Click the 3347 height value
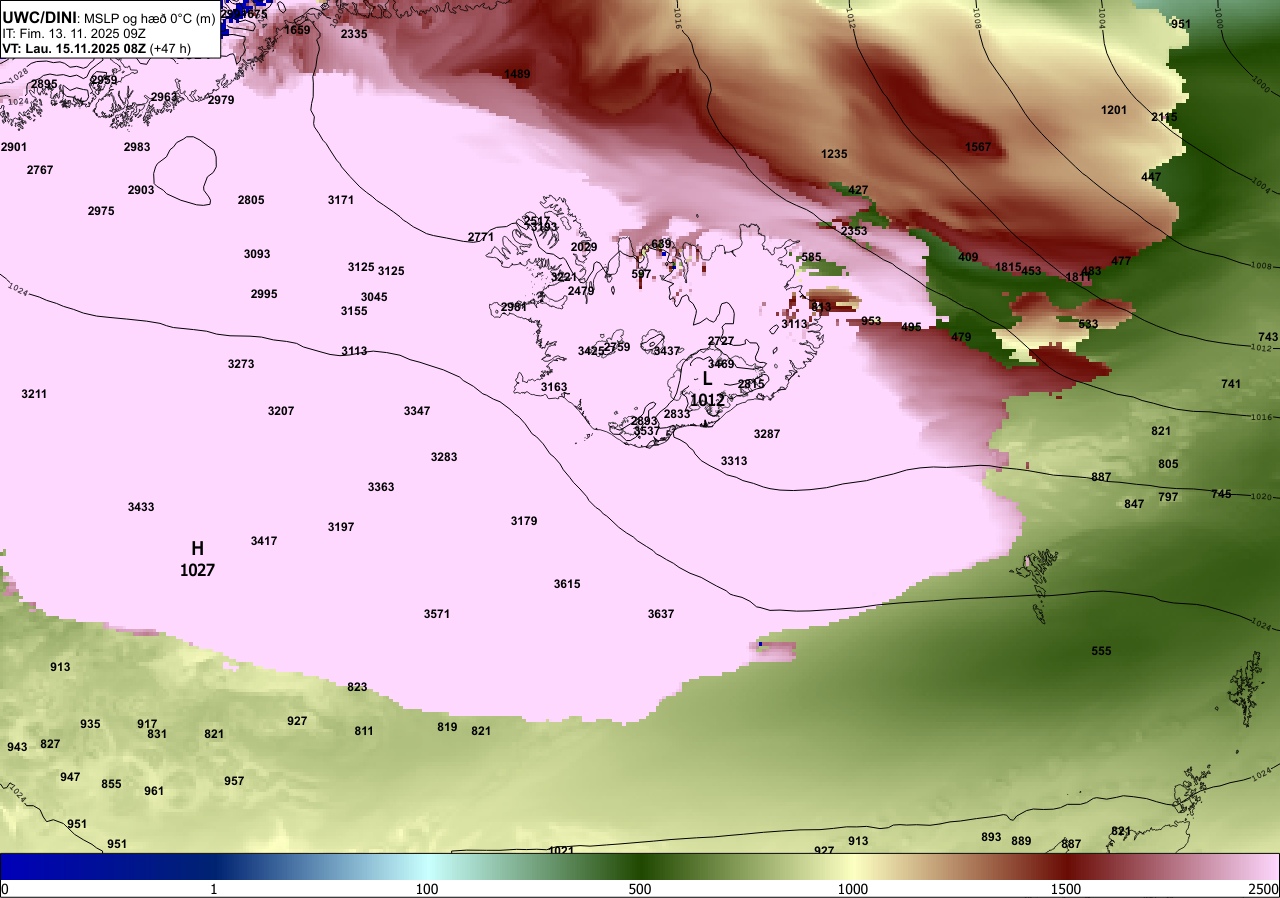 click(417, 411)
